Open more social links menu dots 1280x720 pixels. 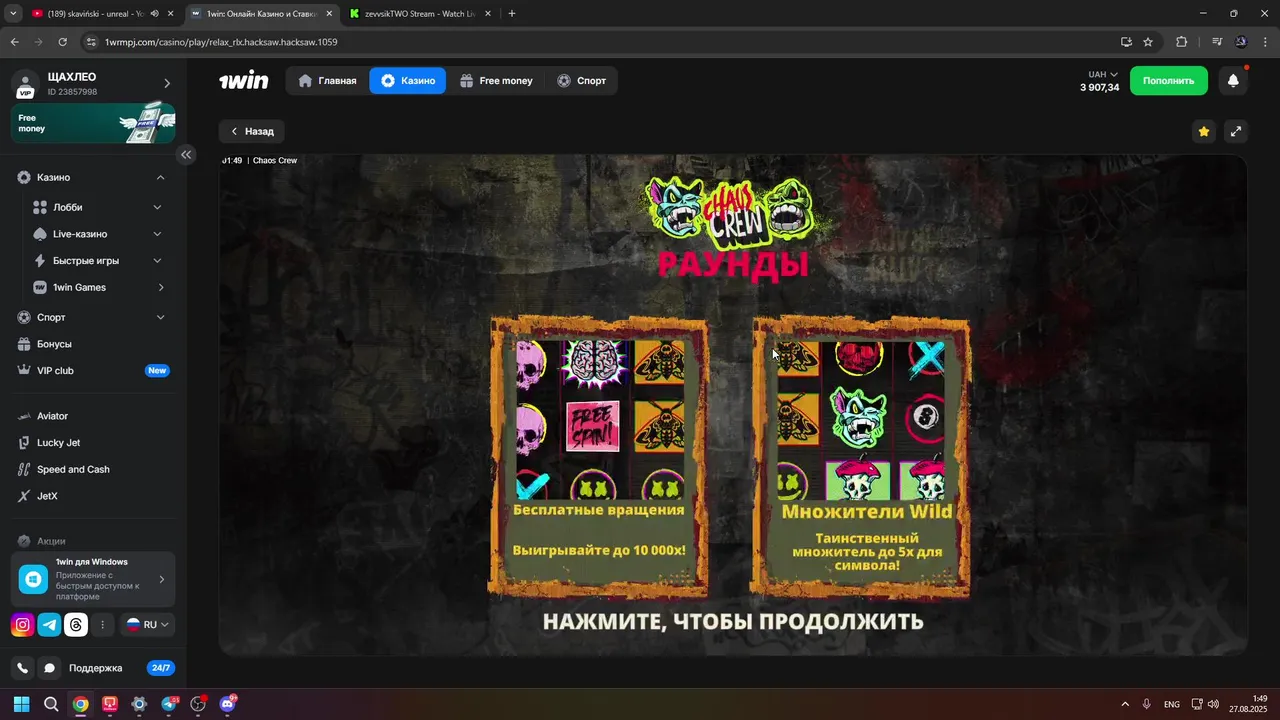coord(102,625)
